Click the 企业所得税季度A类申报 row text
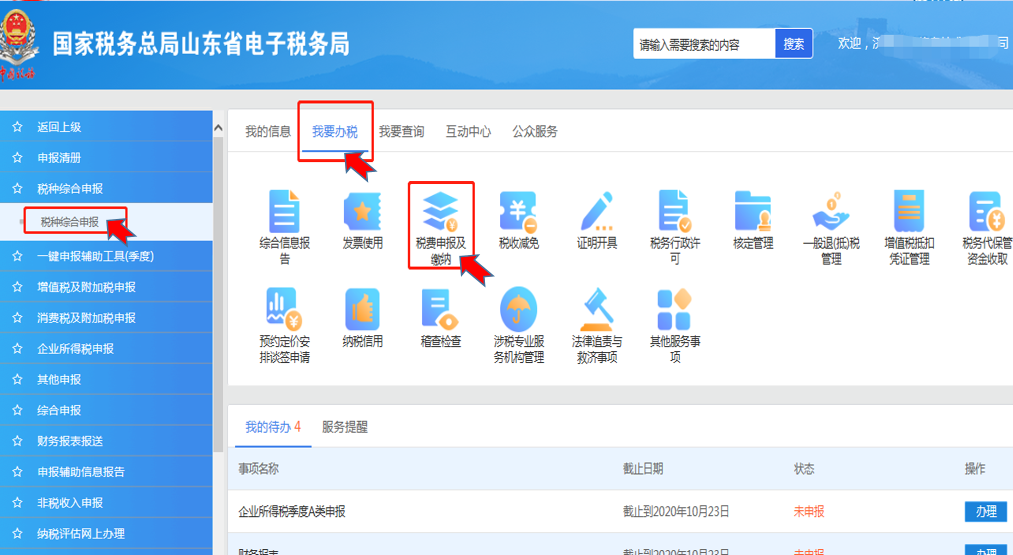1013x555 pixels. 292,512
